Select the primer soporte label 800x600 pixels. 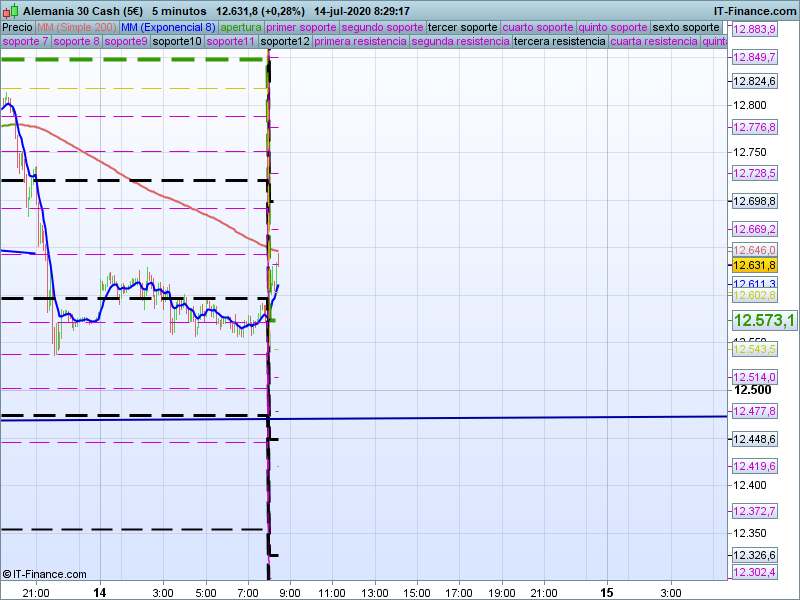click(301, 27)
